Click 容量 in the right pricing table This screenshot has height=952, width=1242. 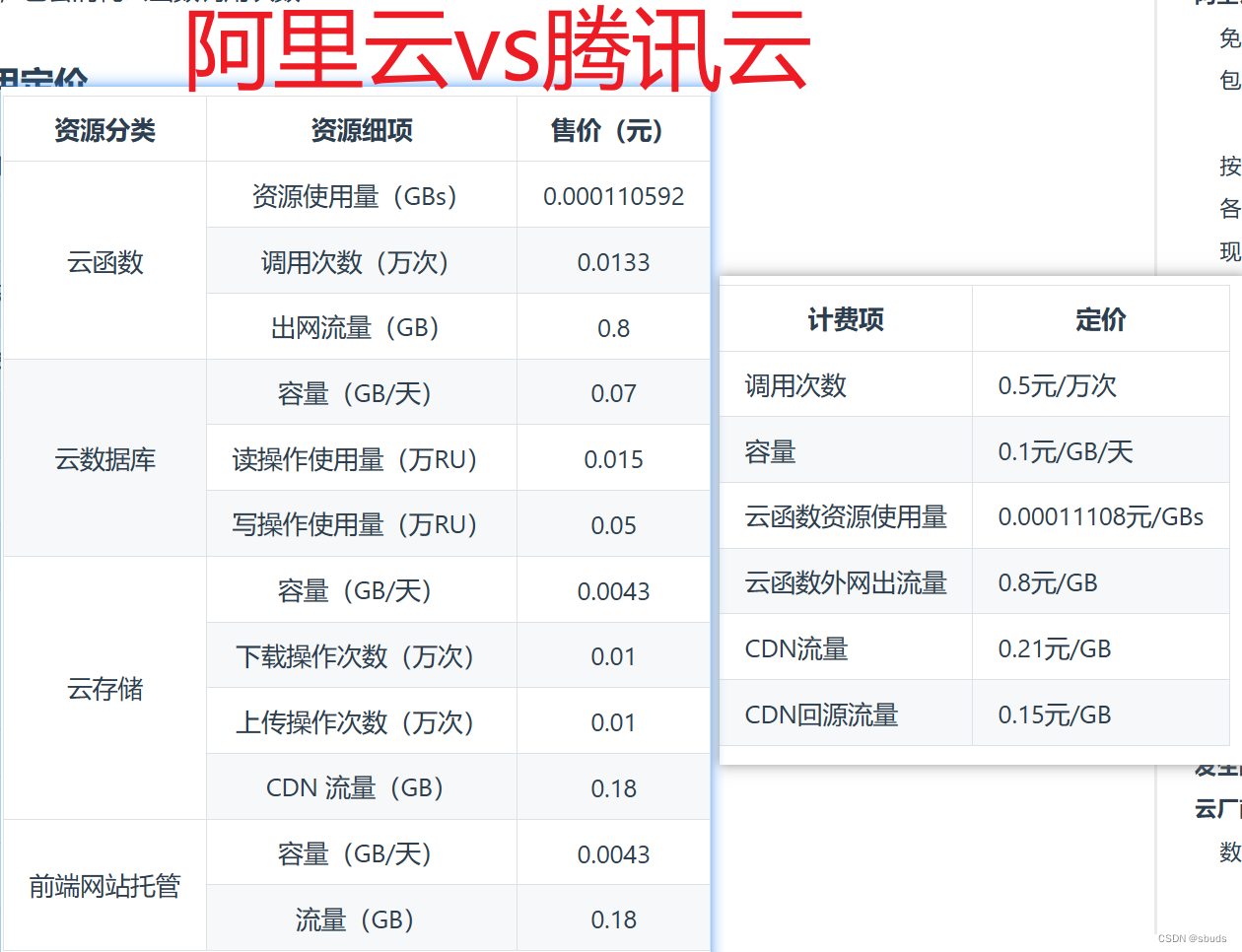[770, 451]
